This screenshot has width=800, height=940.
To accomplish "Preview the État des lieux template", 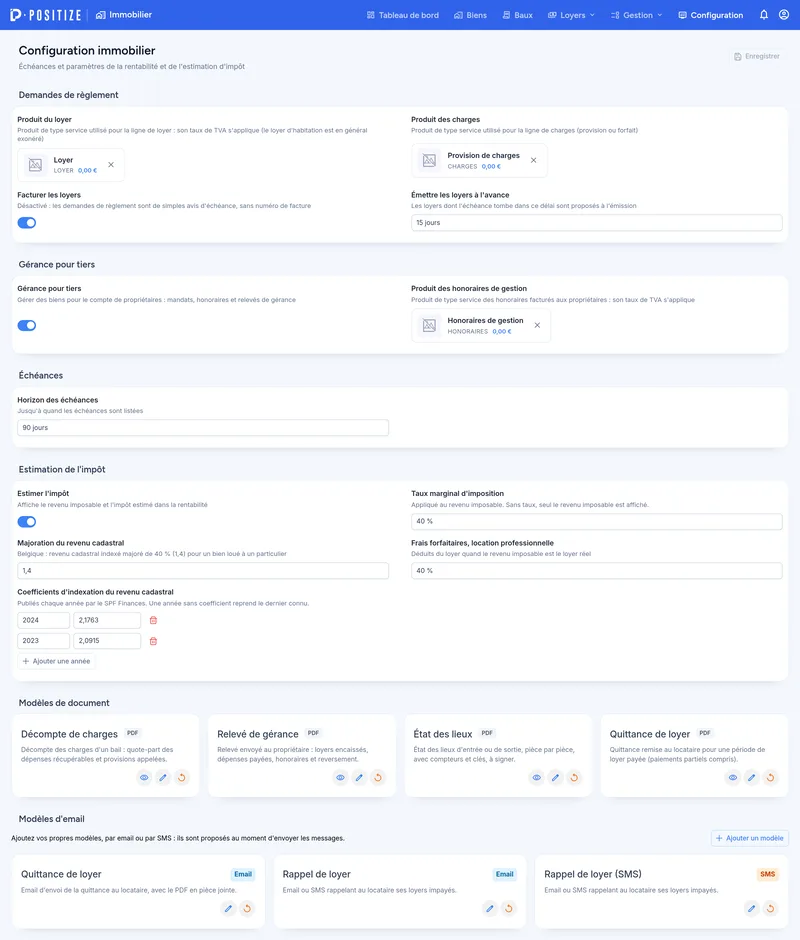I will point(537,778).
